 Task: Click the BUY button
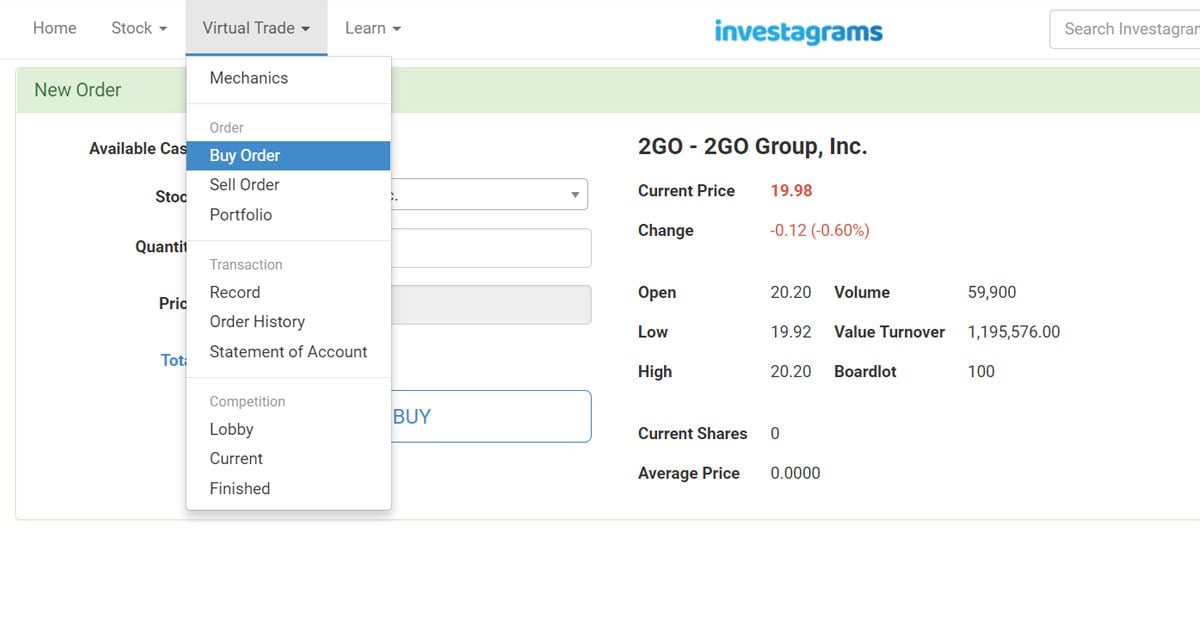(x=491, y=417)
